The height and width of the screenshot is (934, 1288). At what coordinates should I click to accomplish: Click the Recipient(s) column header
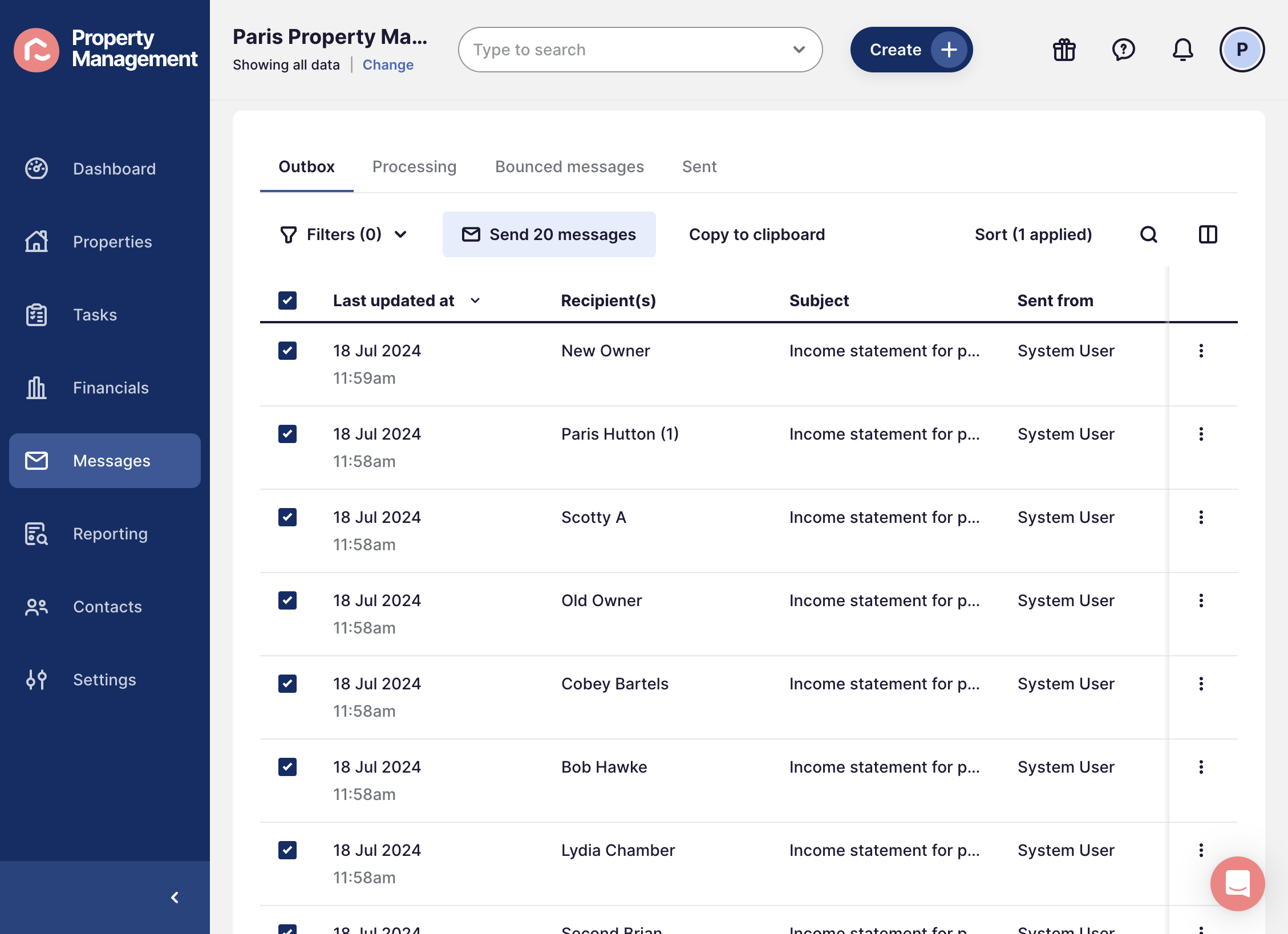tap(609, 300)
